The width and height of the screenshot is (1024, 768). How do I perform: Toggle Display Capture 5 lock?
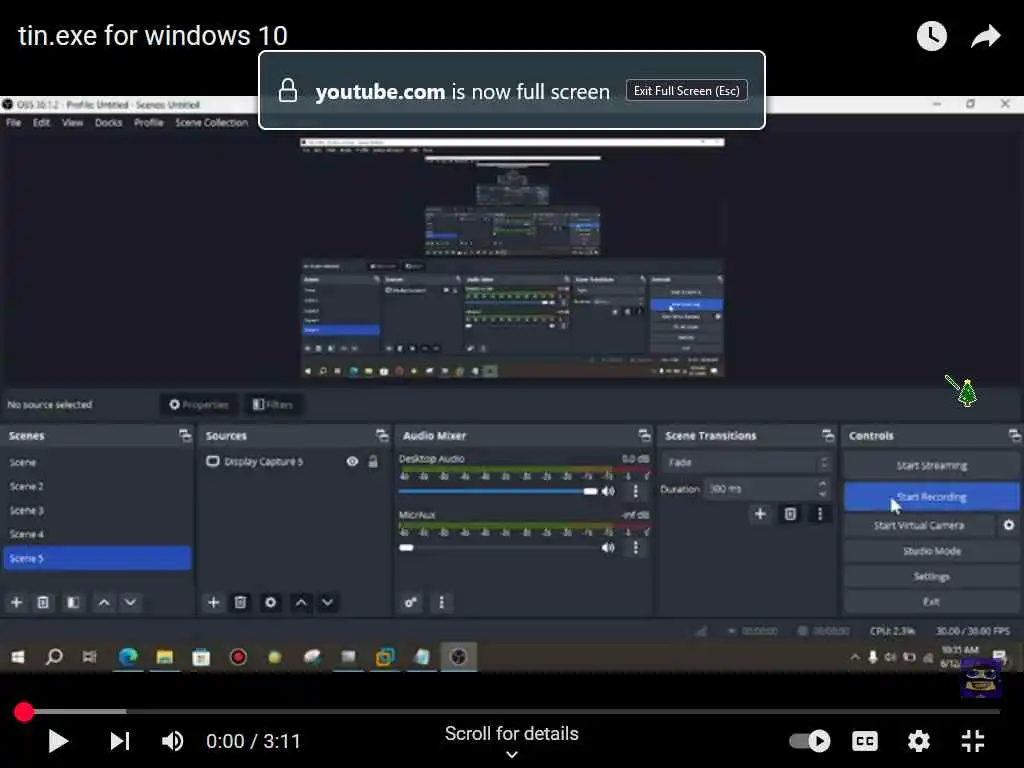(x=373, y=462)
